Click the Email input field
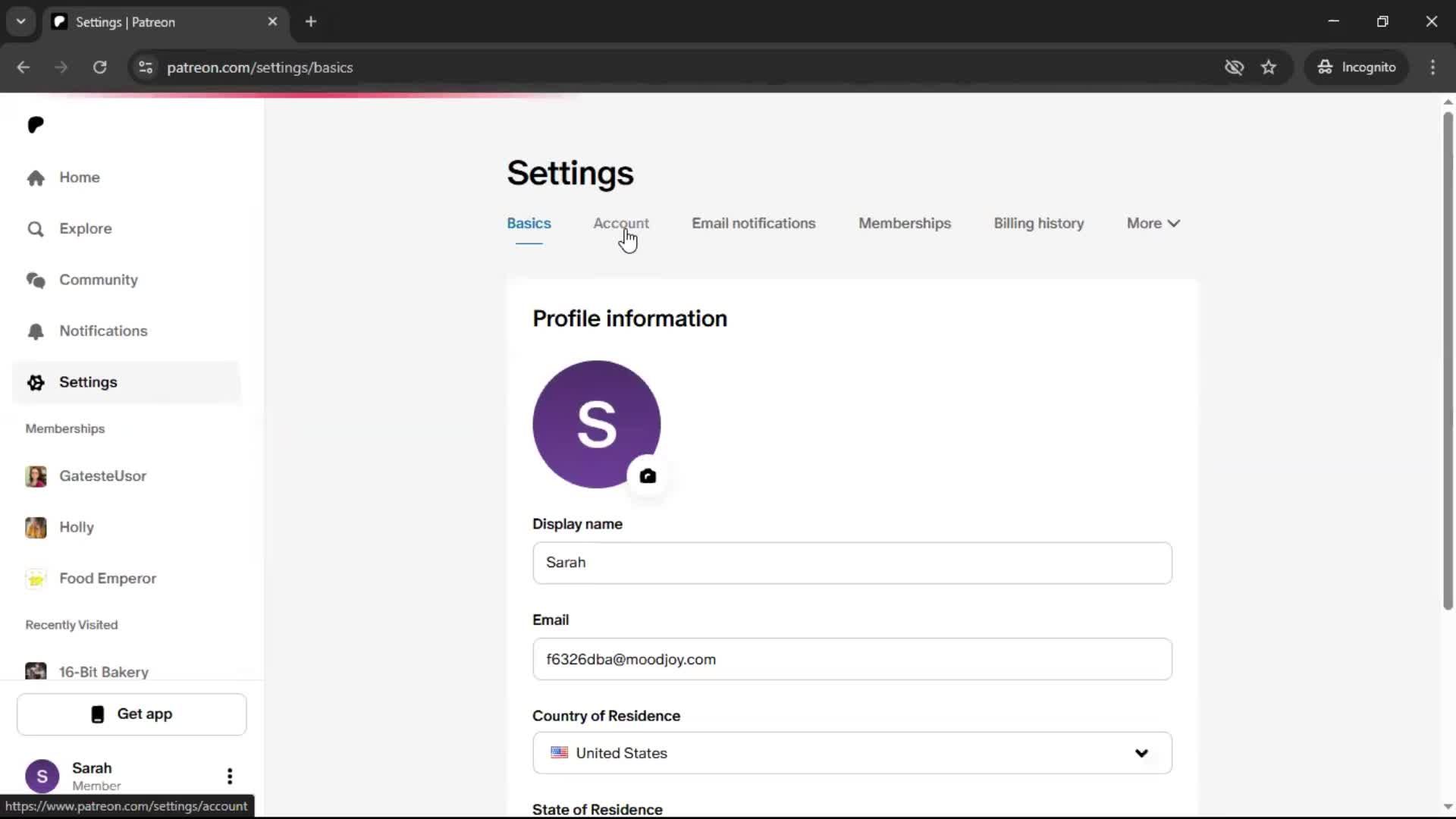 pos(852,659)
